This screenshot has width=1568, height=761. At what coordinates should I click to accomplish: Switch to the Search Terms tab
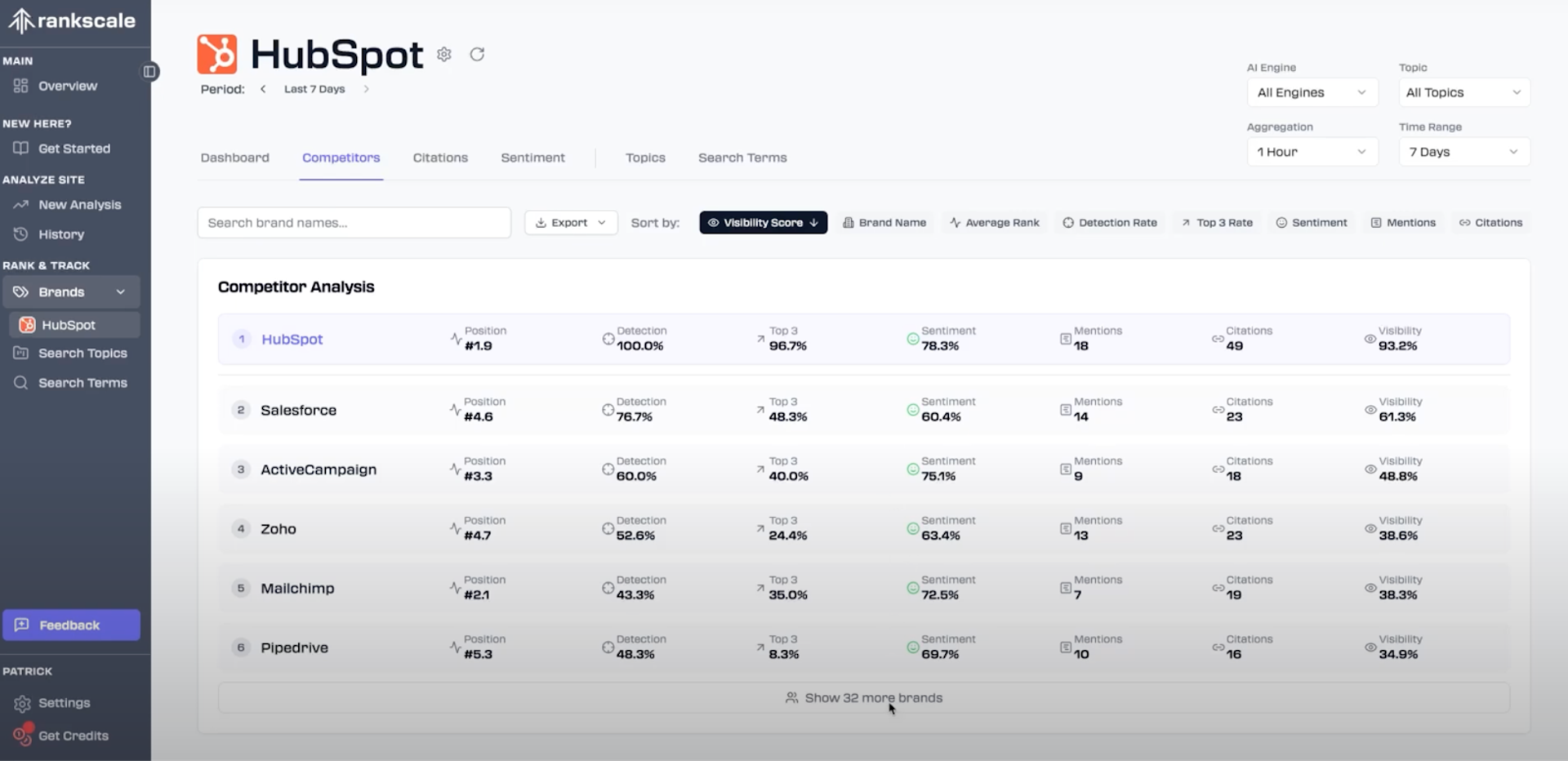pos(742,158)
